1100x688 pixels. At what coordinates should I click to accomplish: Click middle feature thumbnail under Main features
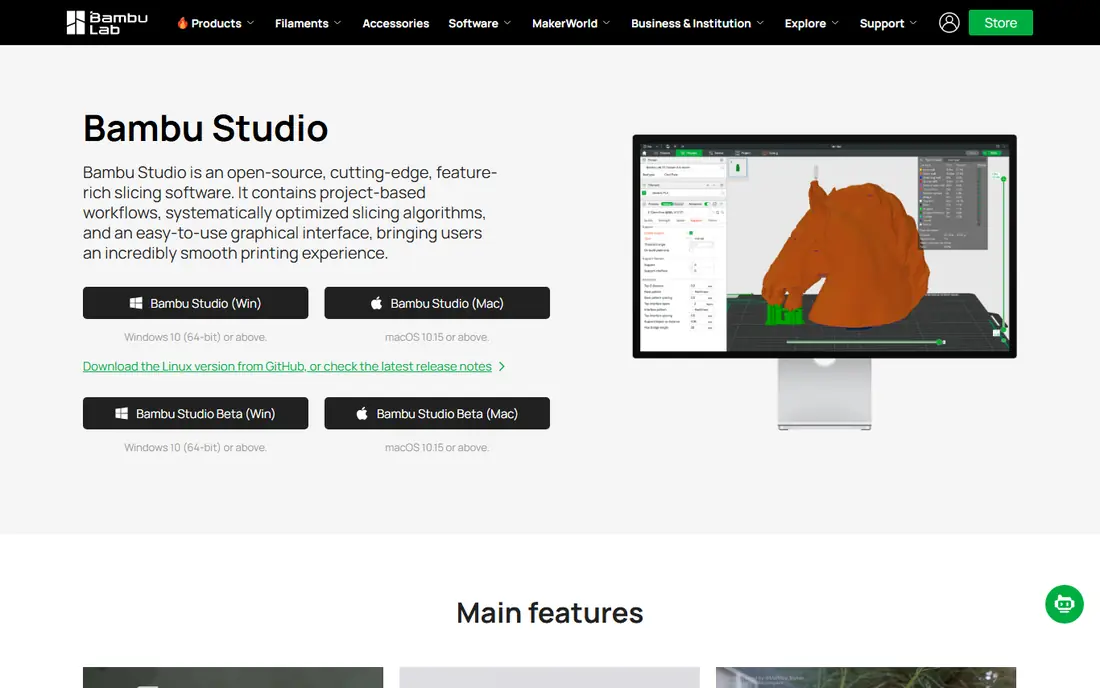click(x=549, y=677)
